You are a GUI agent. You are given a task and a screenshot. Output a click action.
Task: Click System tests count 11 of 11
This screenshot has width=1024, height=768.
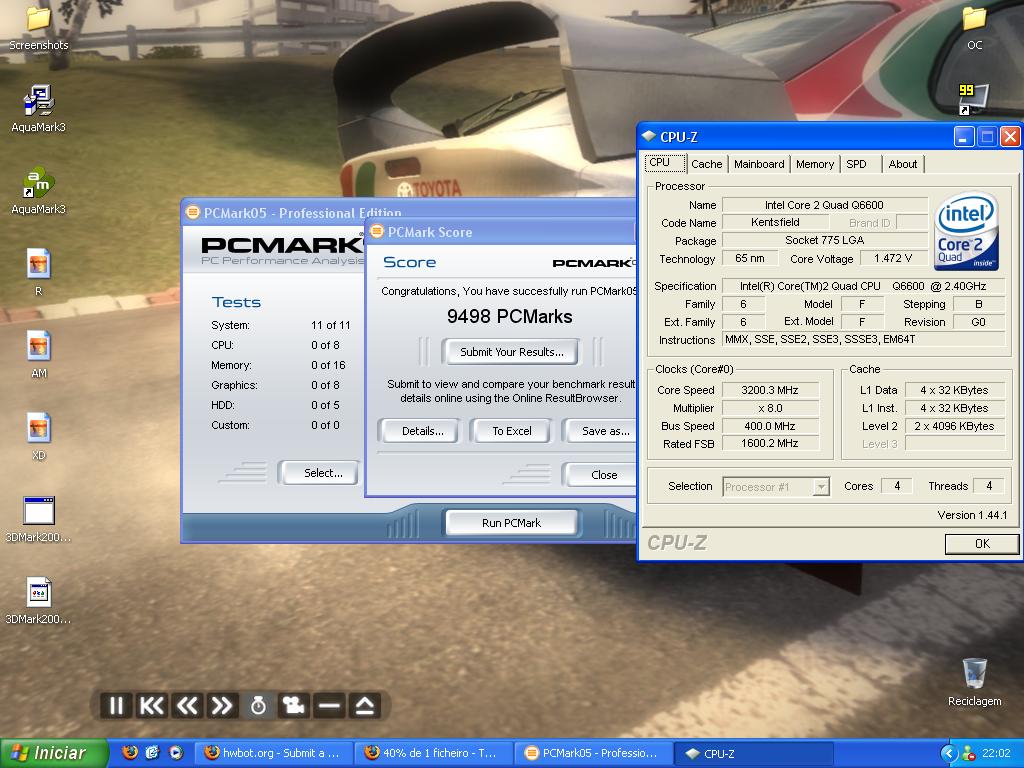[330, 325]
